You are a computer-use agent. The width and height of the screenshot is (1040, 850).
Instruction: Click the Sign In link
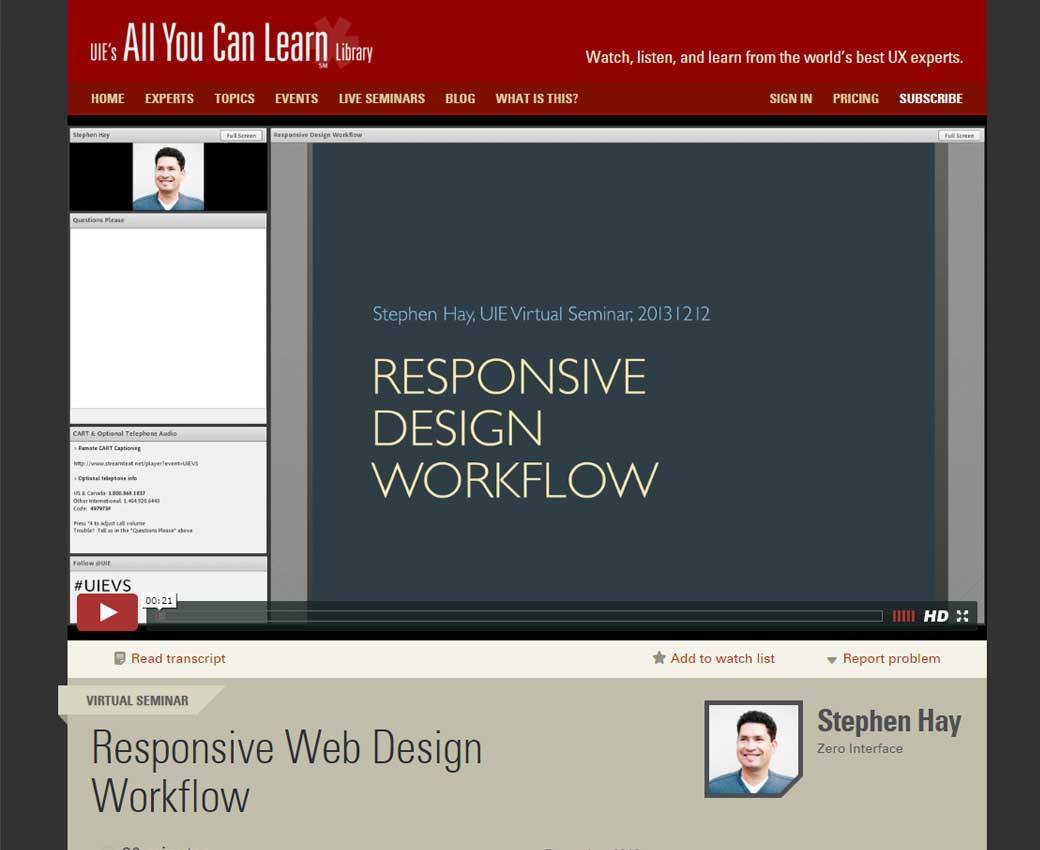pyautogui.click(x=790, y=98)
